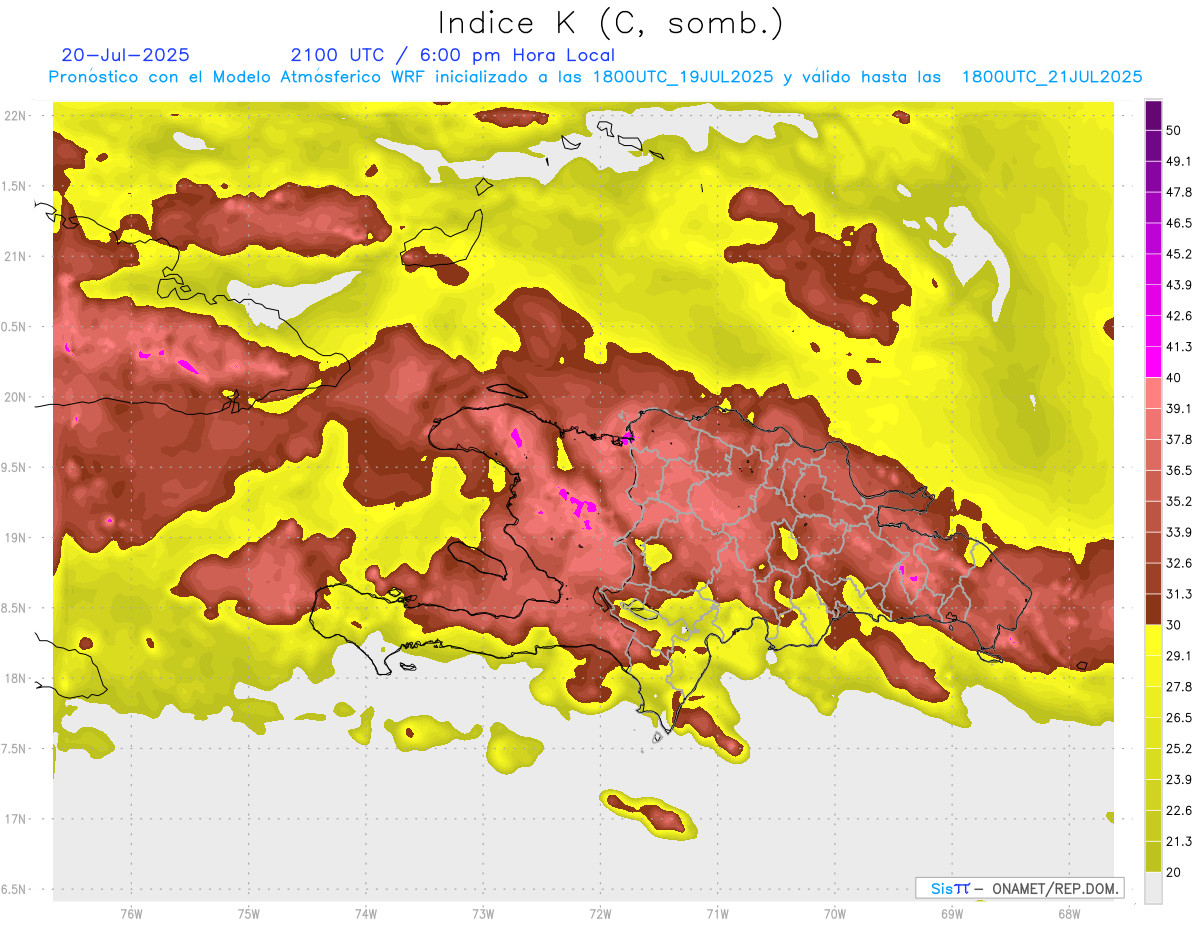Image resolution: width=1200 pixels, height=927 pixels.
Task: Pick the magenta colorbar segment between 40 and 41.3
Action: click(x=1153, y=363)
